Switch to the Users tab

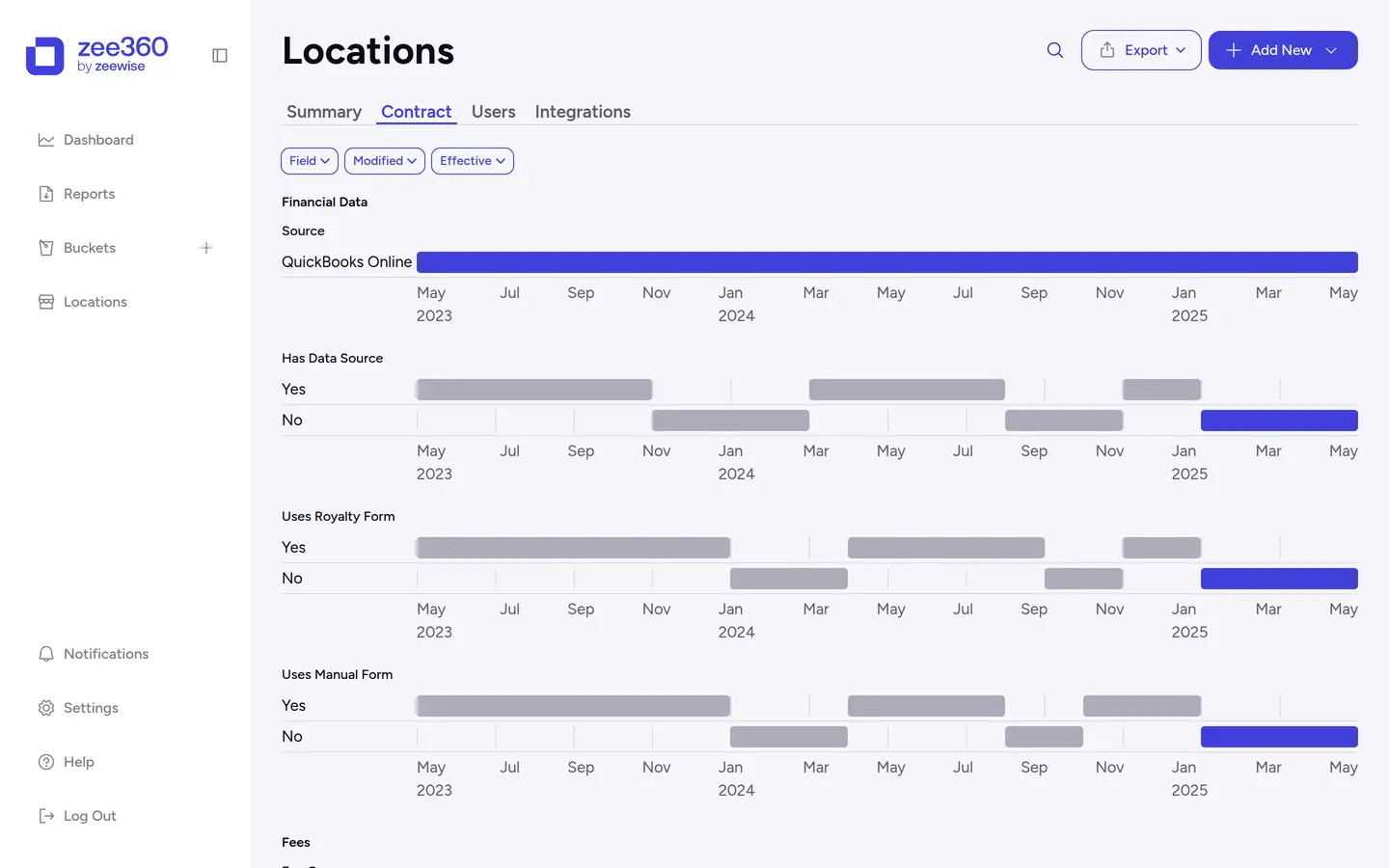[494, 112]
